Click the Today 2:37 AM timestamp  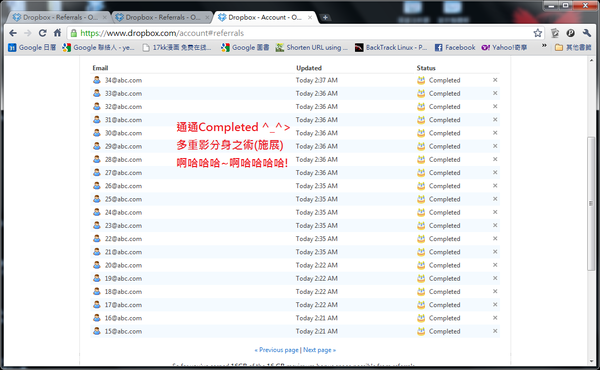(316, 80)
